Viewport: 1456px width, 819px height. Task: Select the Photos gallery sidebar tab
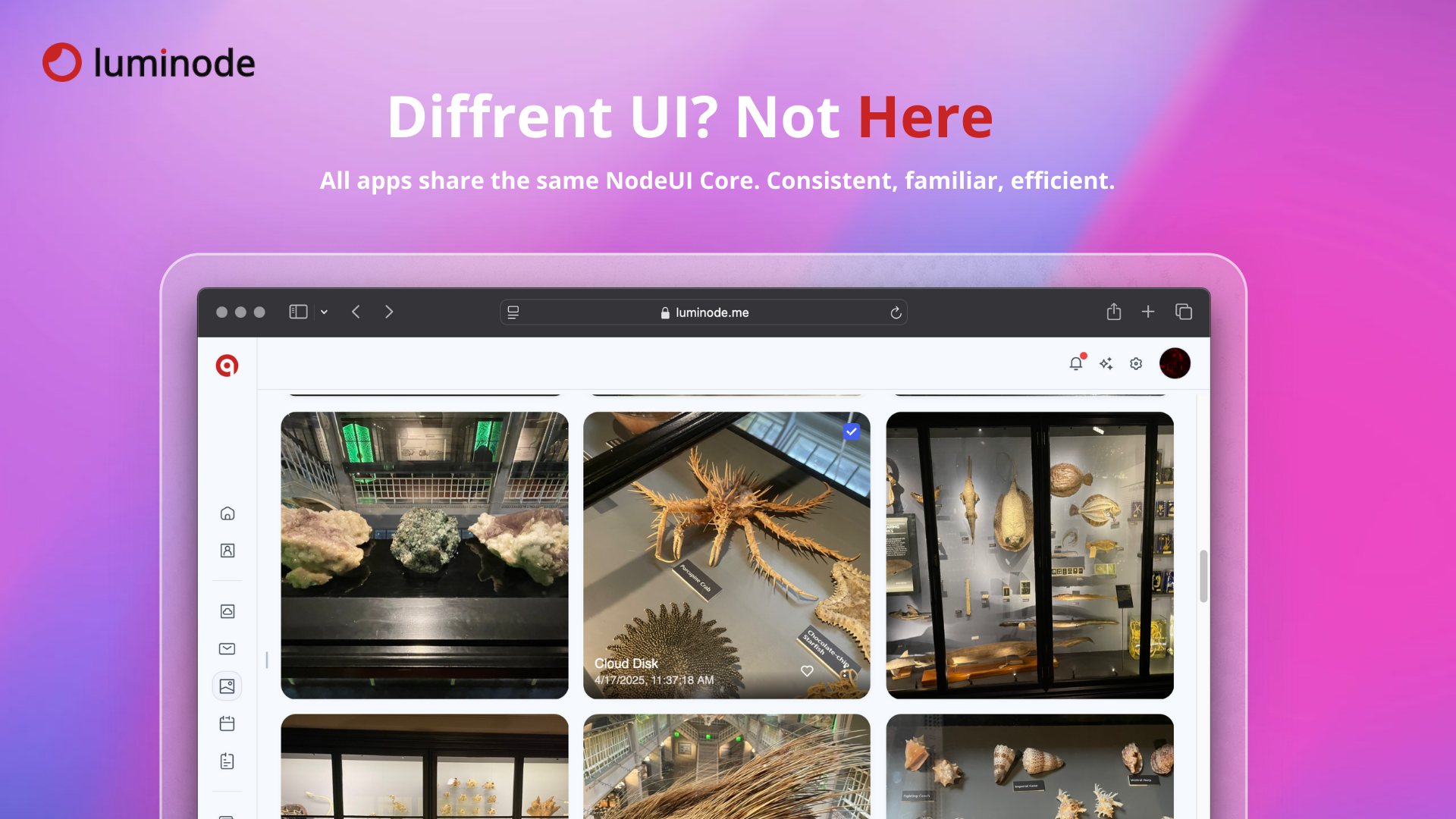click(227, 687)
